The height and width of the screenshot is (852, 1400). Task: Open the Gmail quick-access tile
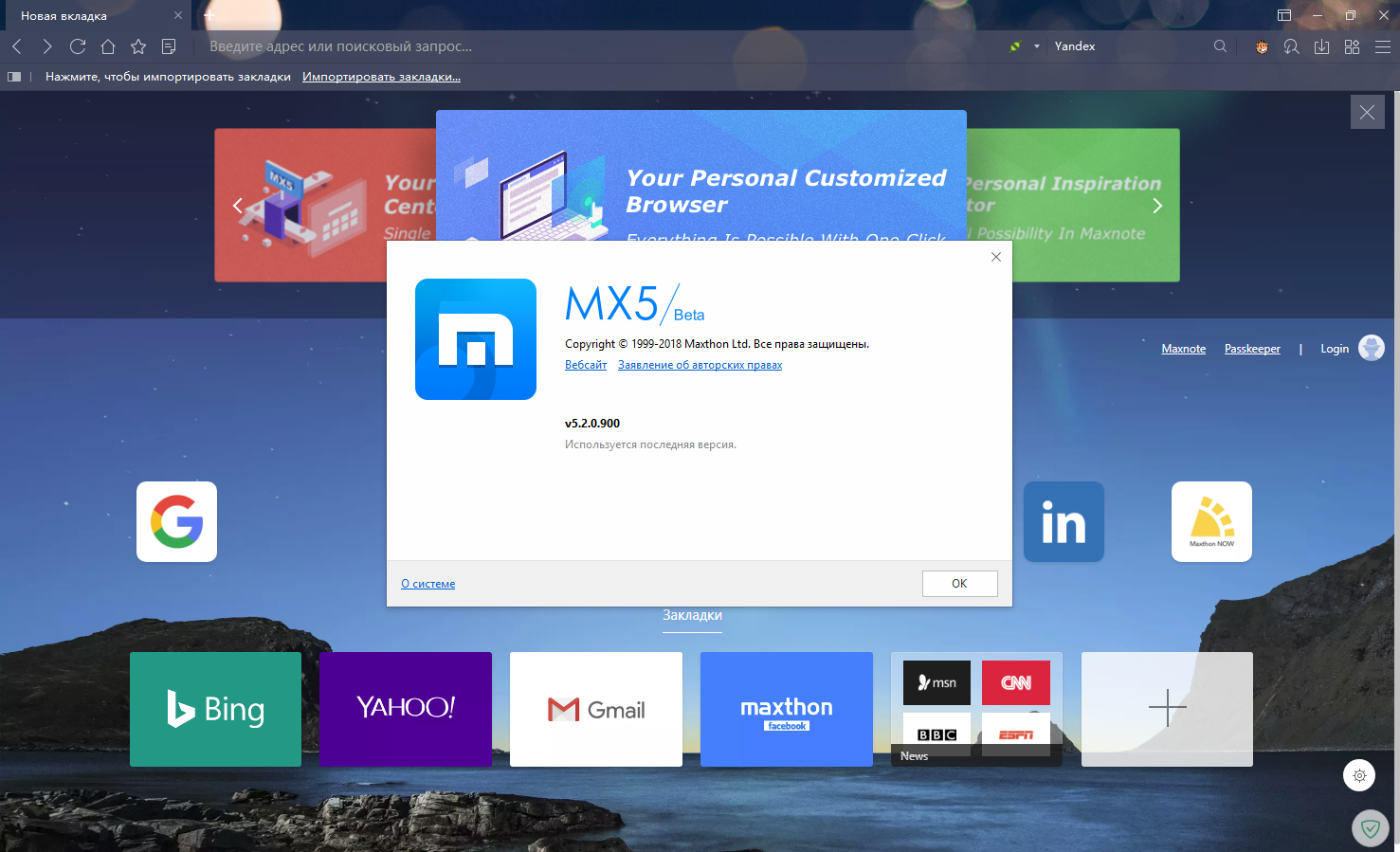pyautogui.click(x=595, y=709)
